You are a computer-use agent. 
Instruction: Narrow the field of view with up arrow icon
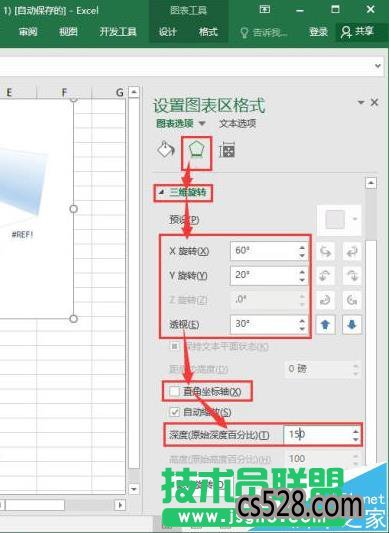click(x=325, y=325)
